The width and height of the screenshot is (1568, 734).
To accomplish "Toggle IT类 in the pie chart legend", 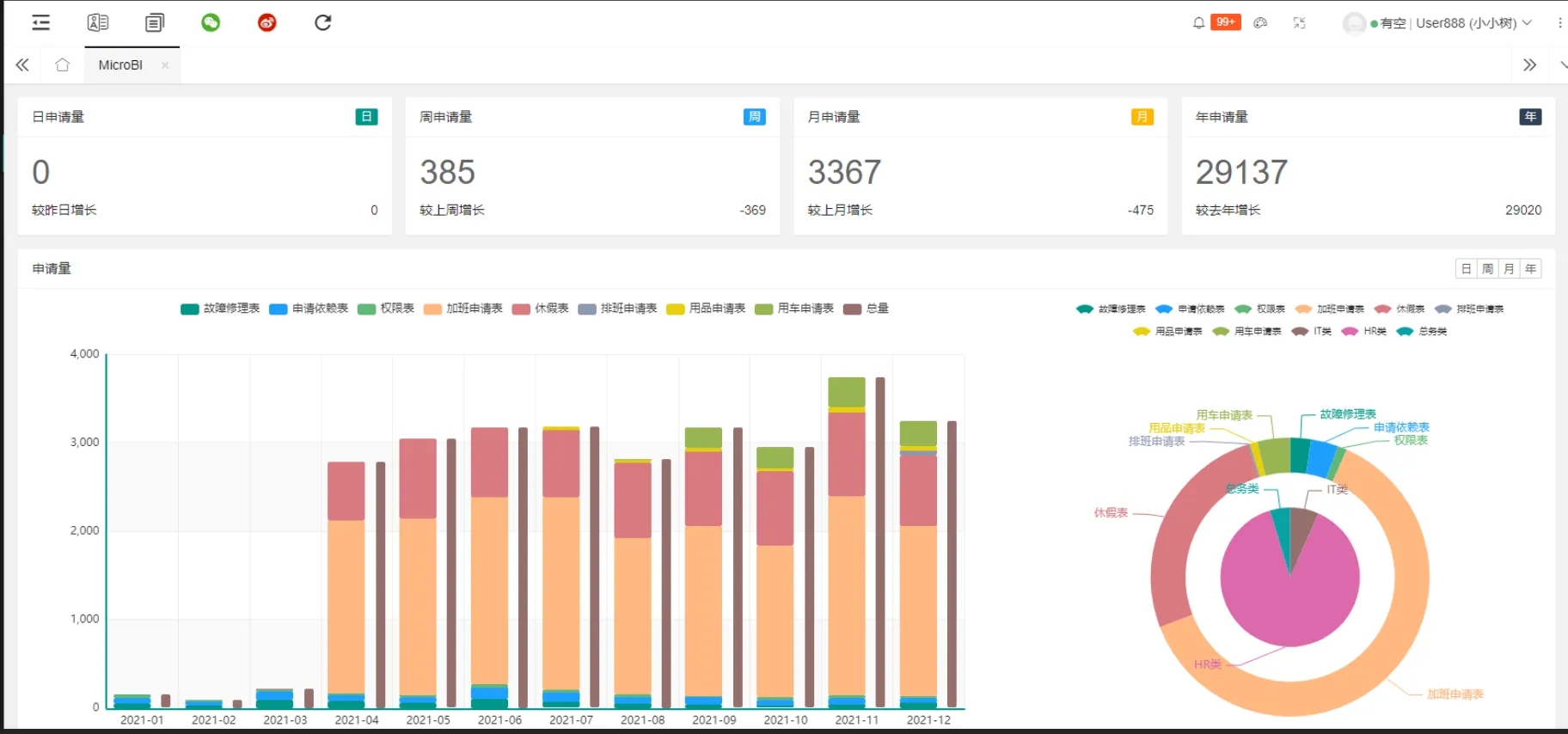I will [1311, 331].
